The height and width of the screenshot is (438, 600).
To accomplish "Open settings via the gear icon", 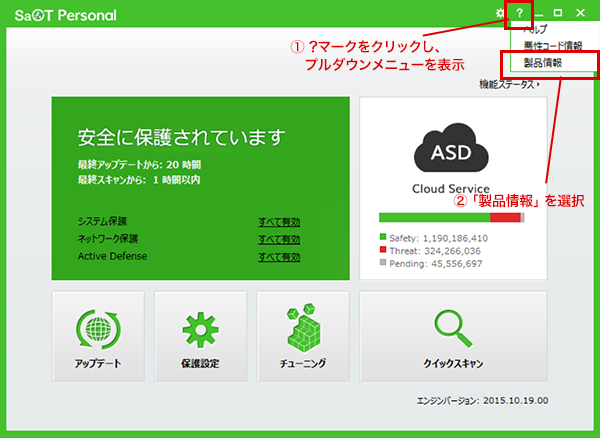I will (x=500, y=13).
